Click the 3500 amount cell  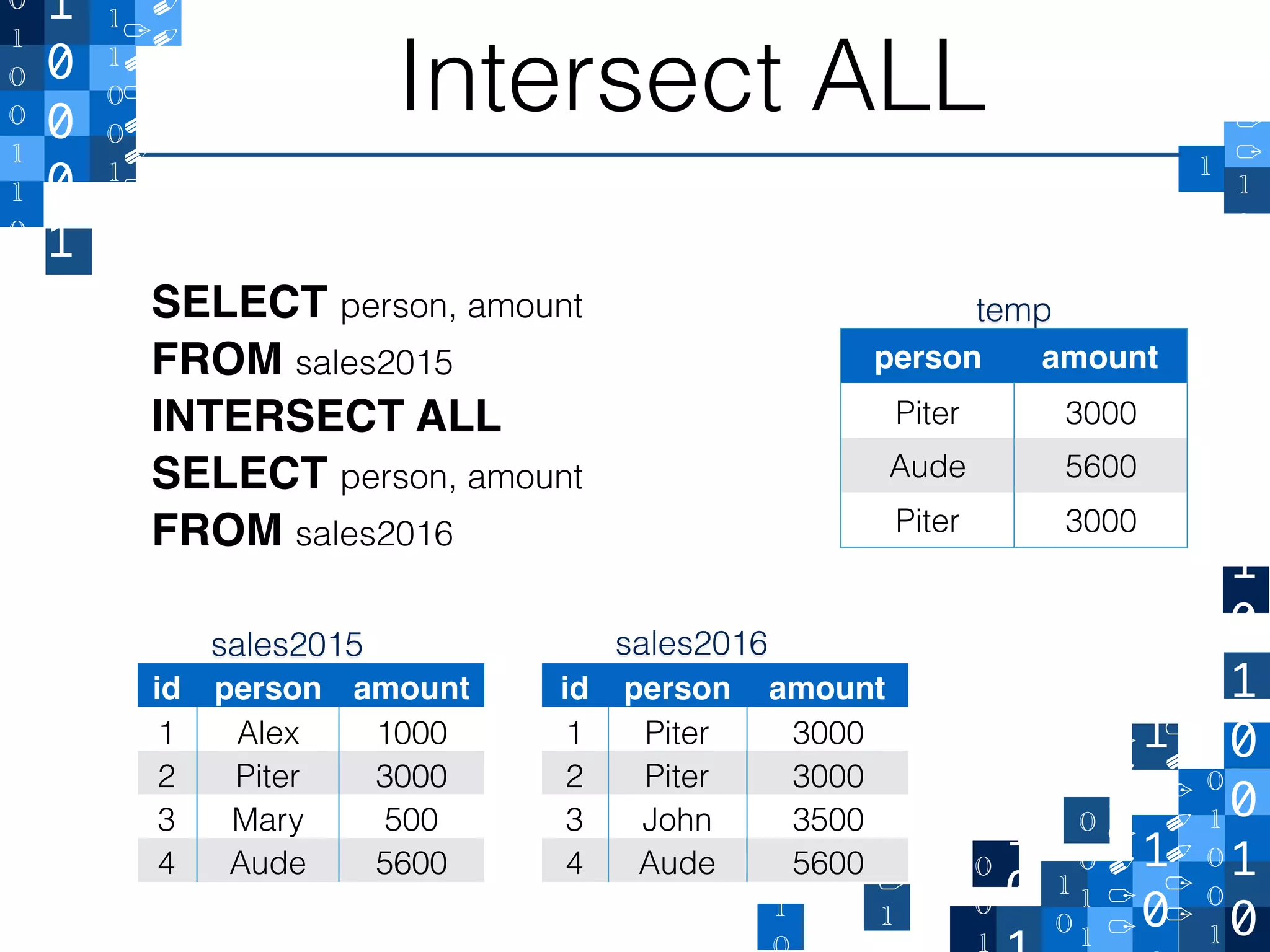pyautogui.click(x=828, y=819)
